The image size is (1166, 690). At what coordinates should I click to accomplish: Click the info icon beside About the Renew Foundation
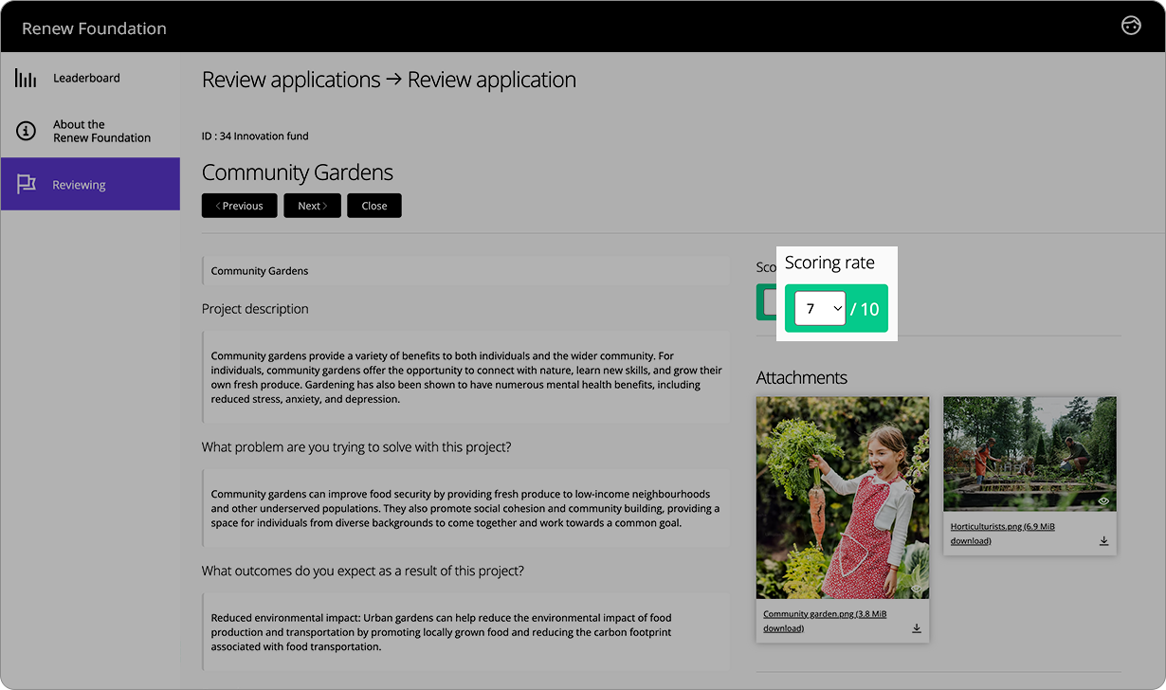pos(24,130)
